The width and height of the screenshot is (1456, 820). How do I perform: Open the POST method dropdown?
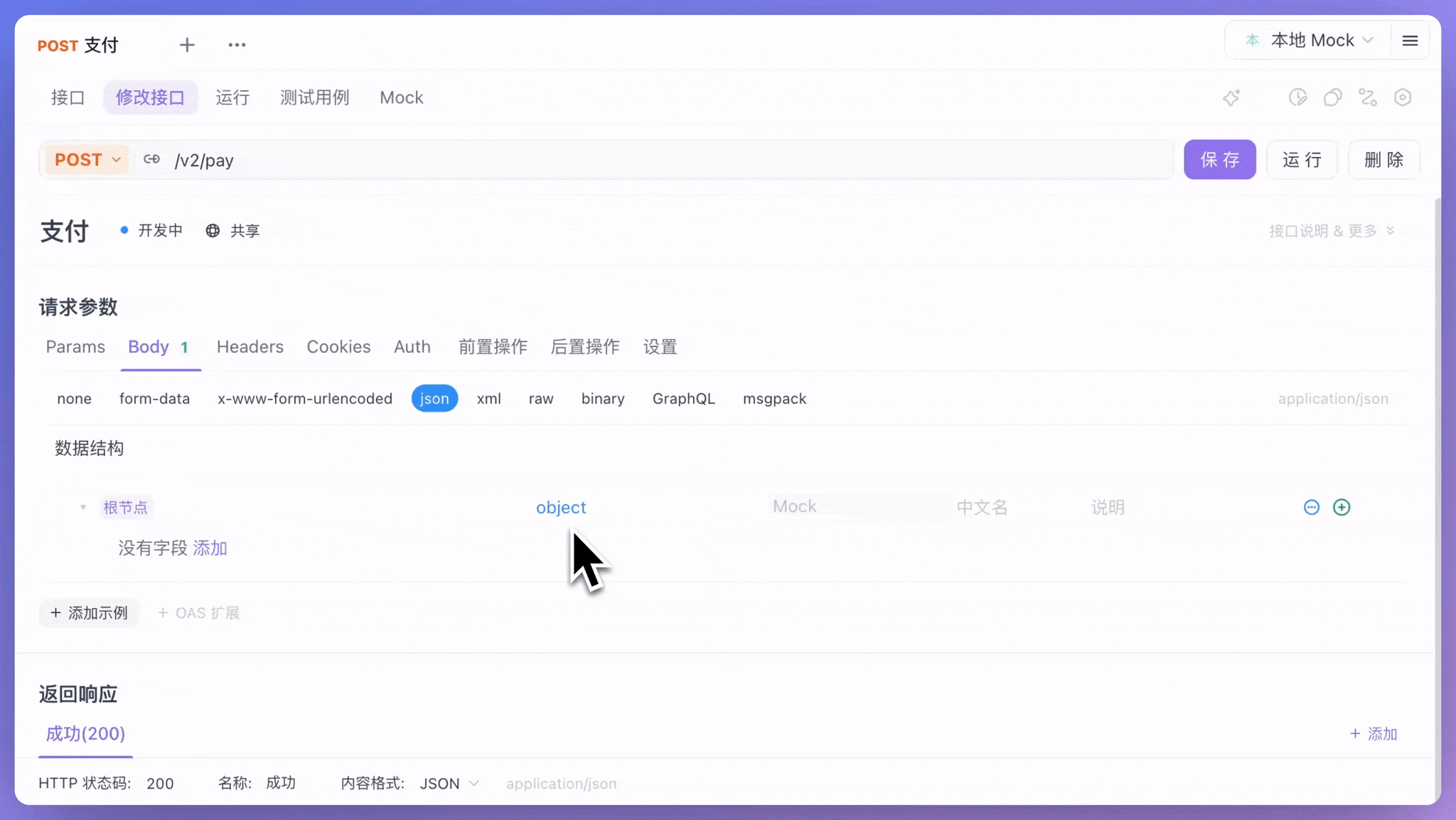[x=87, y=160]
